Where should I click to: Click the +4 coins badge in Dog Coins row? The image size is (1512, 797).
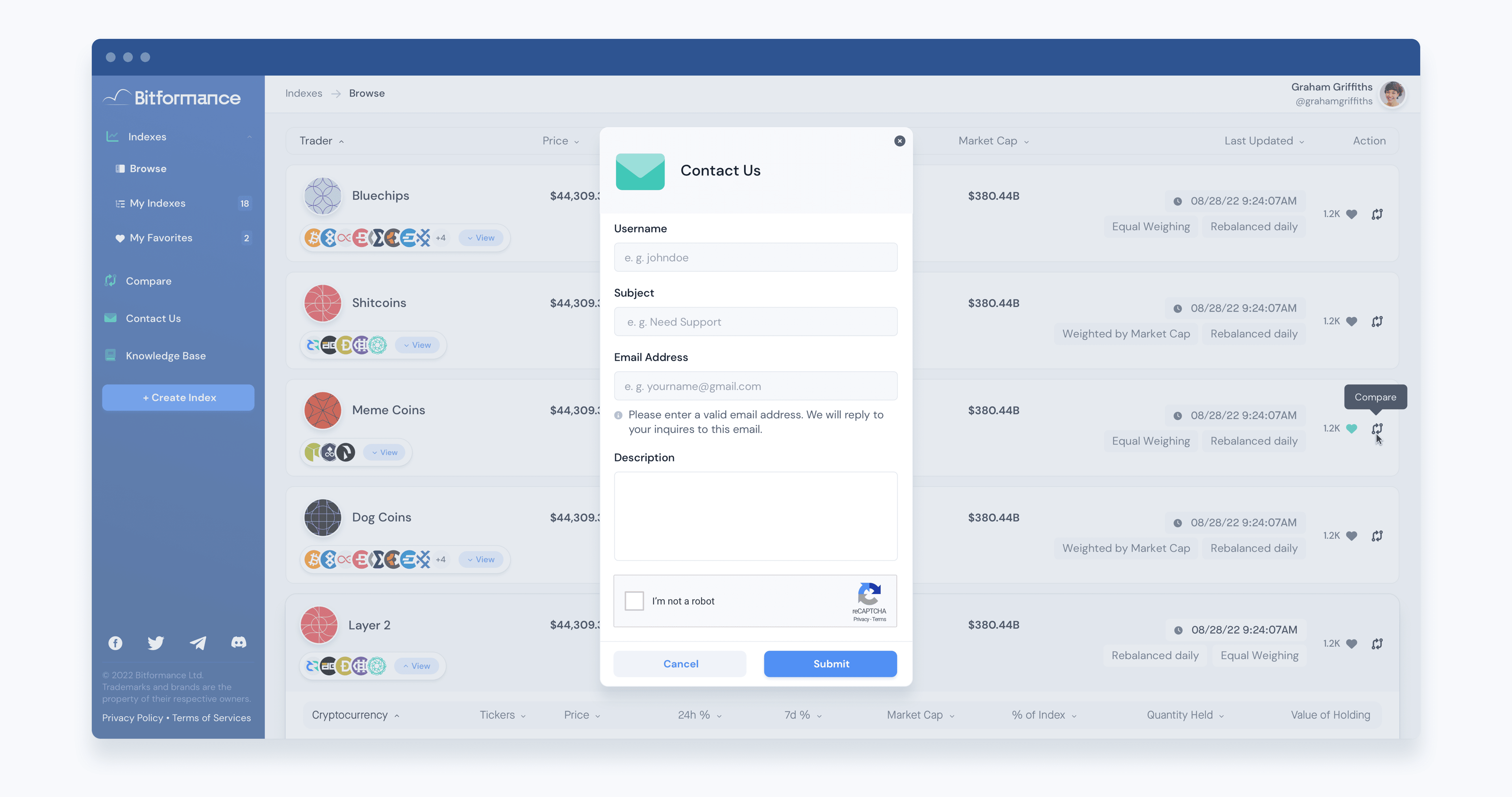point(440,559)
